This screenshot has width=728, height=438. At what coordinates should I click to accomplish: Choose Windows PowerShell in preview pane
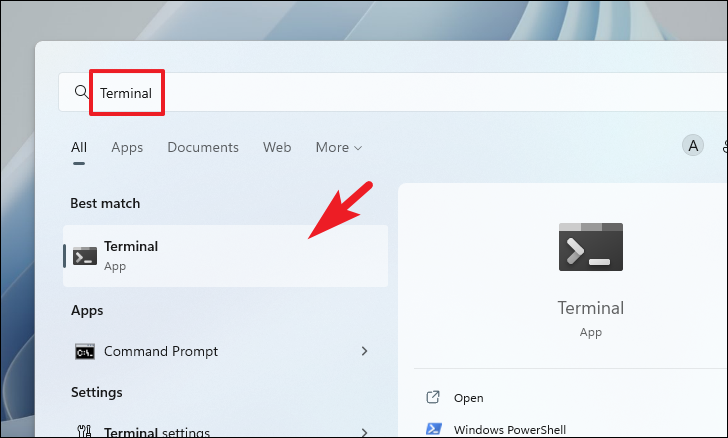(x=510, y=430)
